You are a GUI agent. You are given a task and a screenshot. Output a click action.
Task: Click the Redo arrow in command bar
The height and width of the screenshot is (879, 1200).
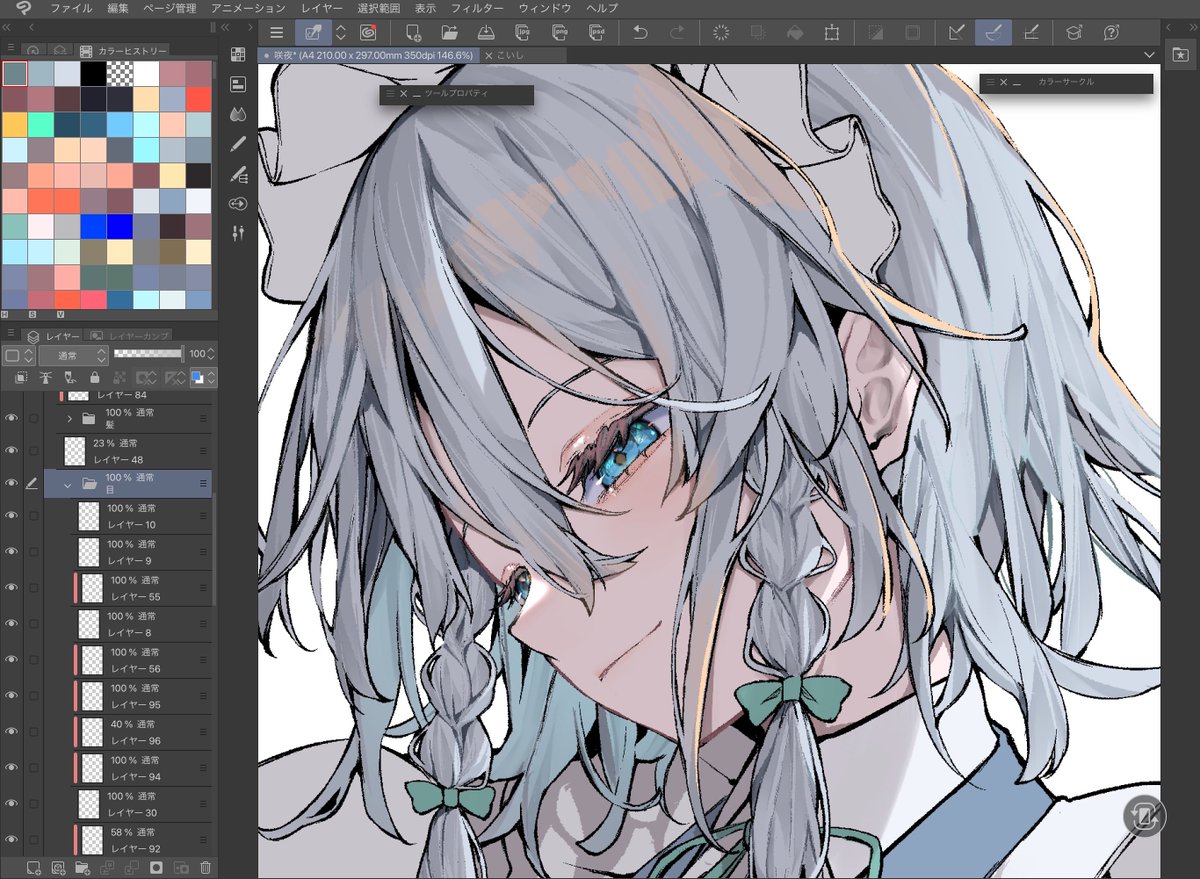pos(677,33)
